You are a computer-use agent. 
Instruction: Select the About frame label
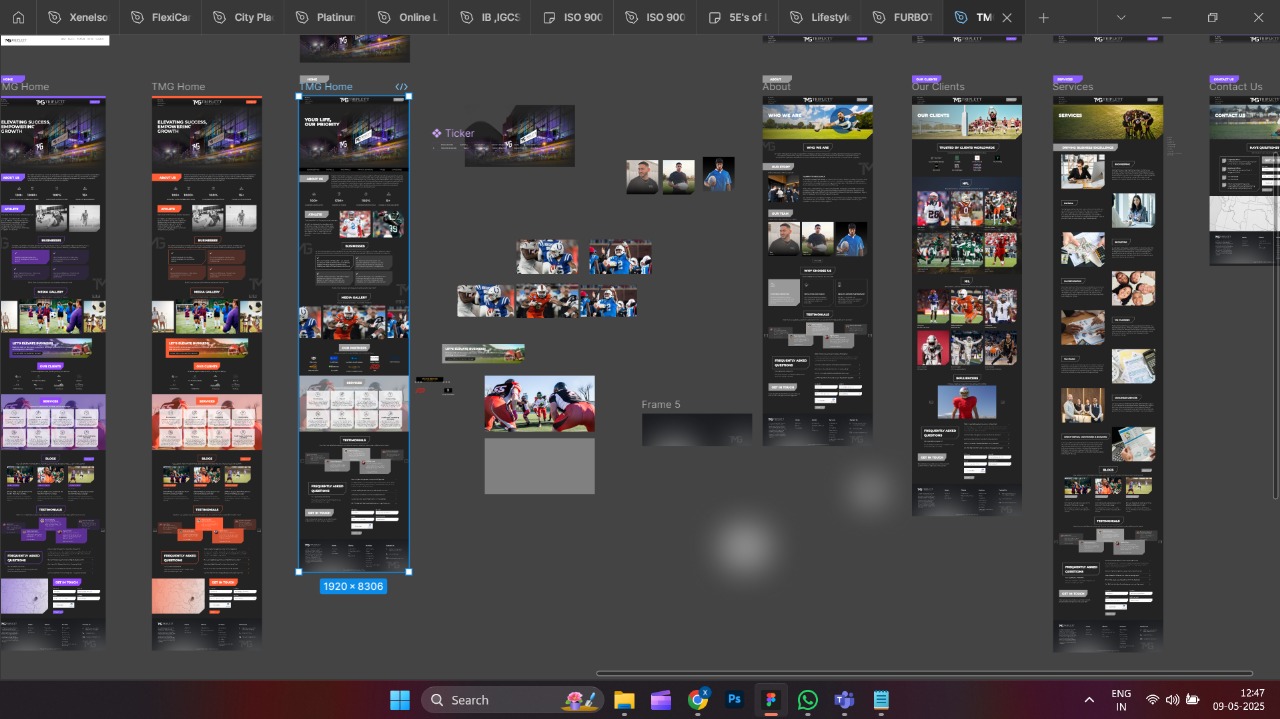776,87
